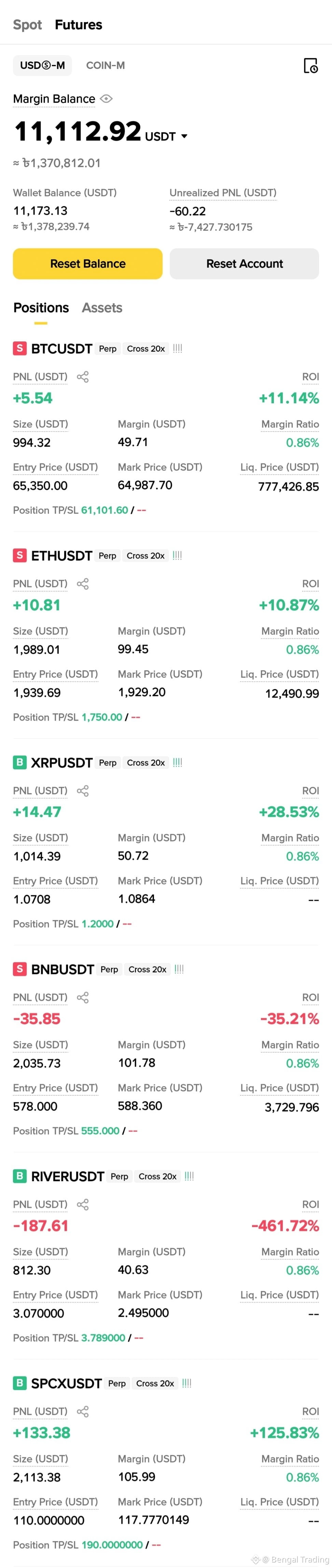Open BTCUSDT Cross 20x leverage setting

[x=146, y=349]
